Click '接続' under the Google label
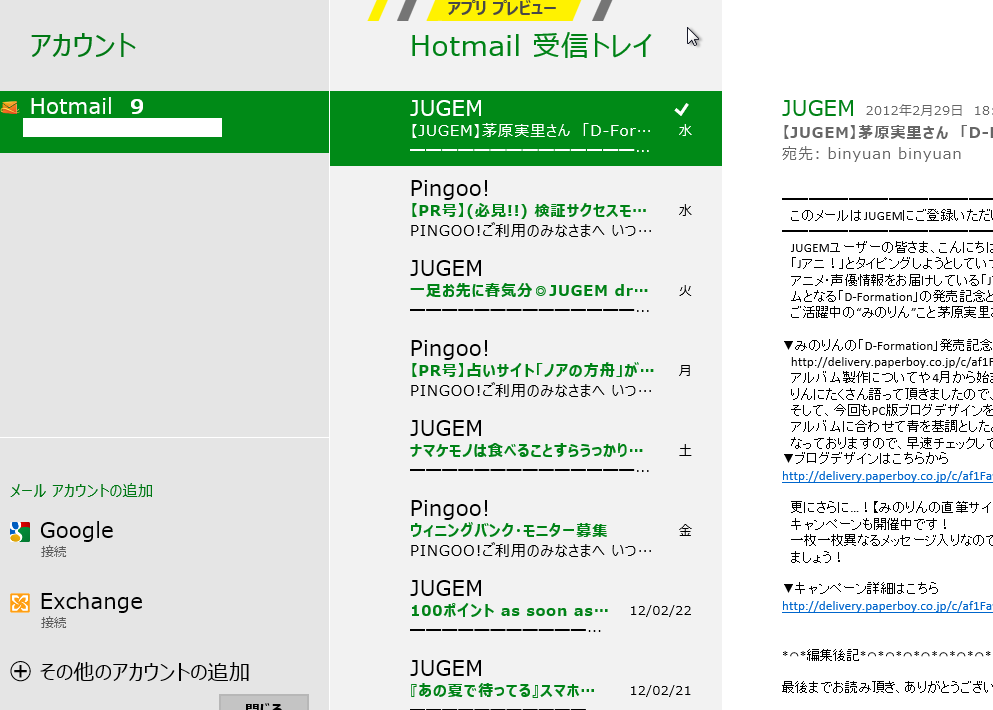The width and height of the screenshot is (993, 710). pos(54,552)
